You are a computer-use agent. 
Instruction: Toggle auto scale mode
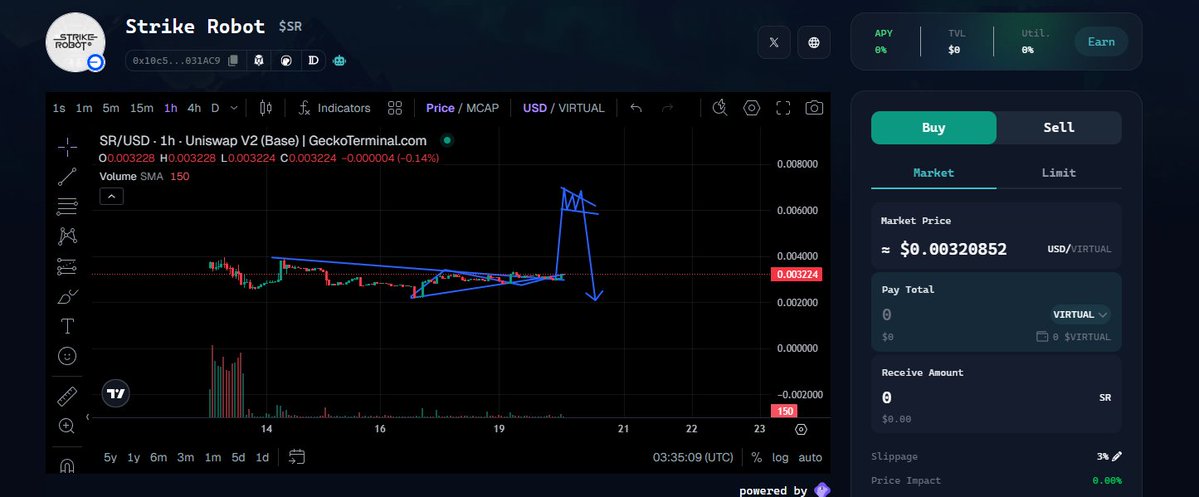coord(810,457)
